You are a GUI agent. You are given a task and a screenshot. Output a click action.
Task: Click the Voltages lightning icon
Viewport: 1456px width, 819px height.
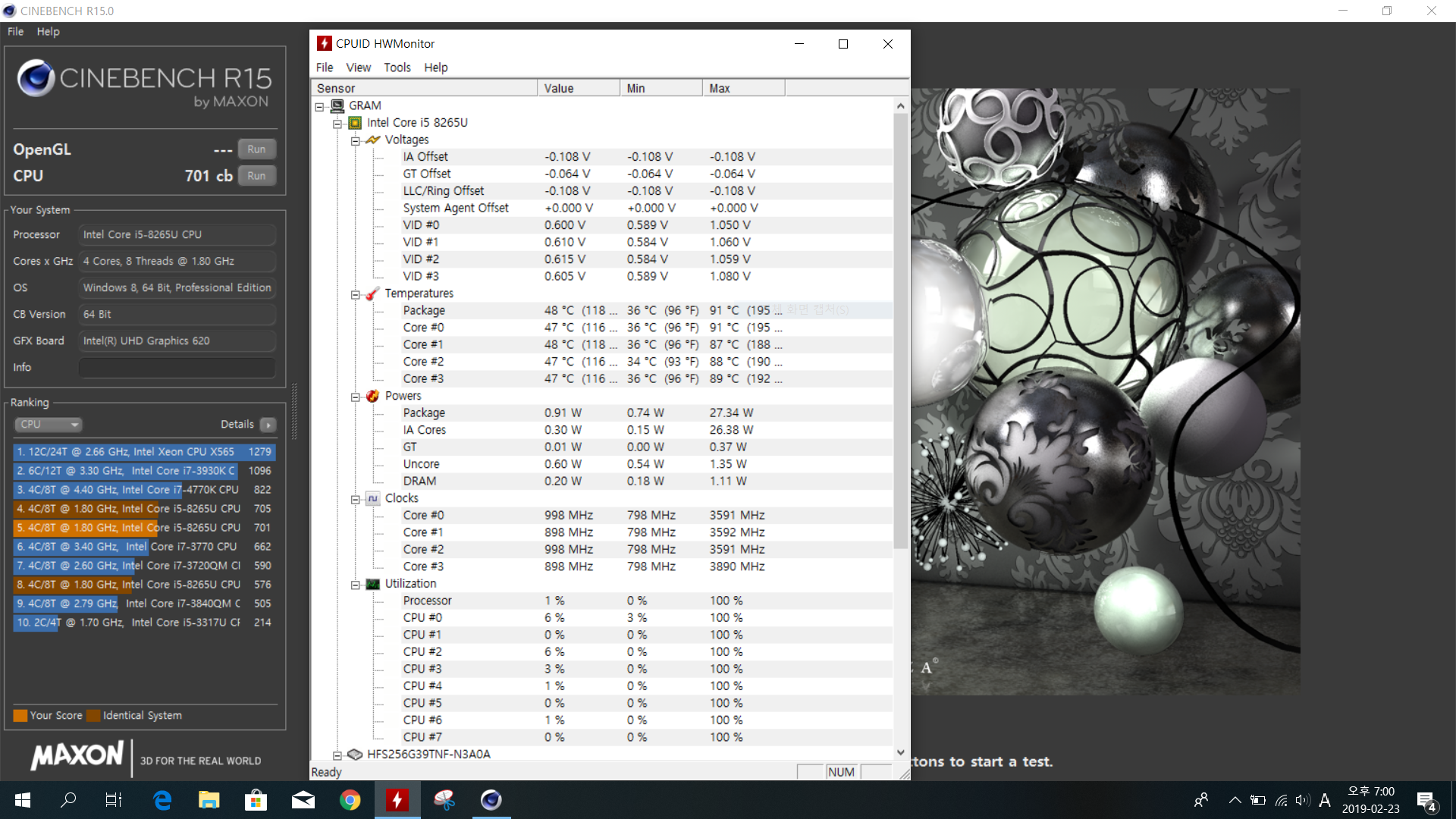[x=372, y=140]
